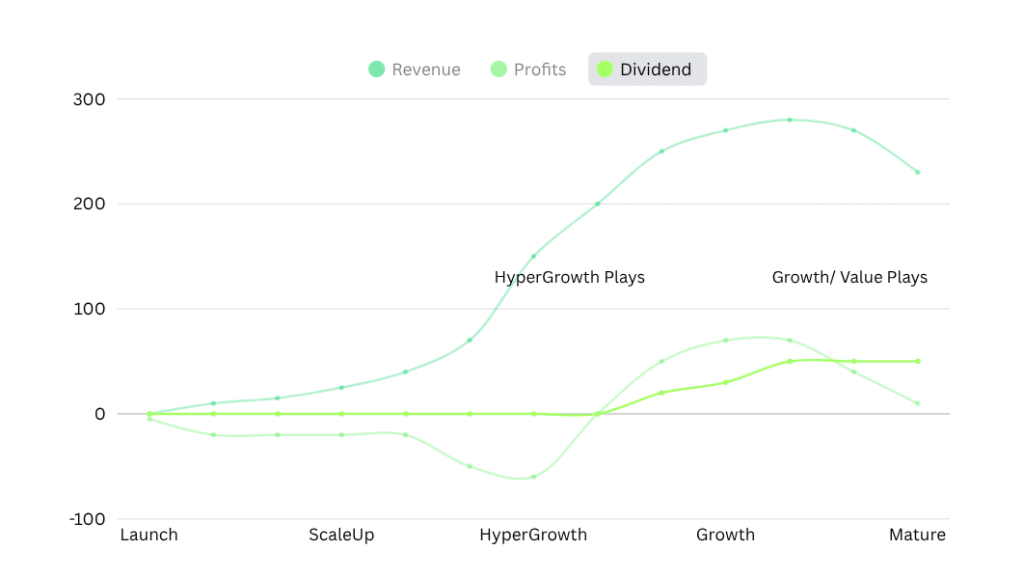This screenshot has width=1024, height=577.
Task: Click the 300 y-axis value label
Action: pos(89,99)
